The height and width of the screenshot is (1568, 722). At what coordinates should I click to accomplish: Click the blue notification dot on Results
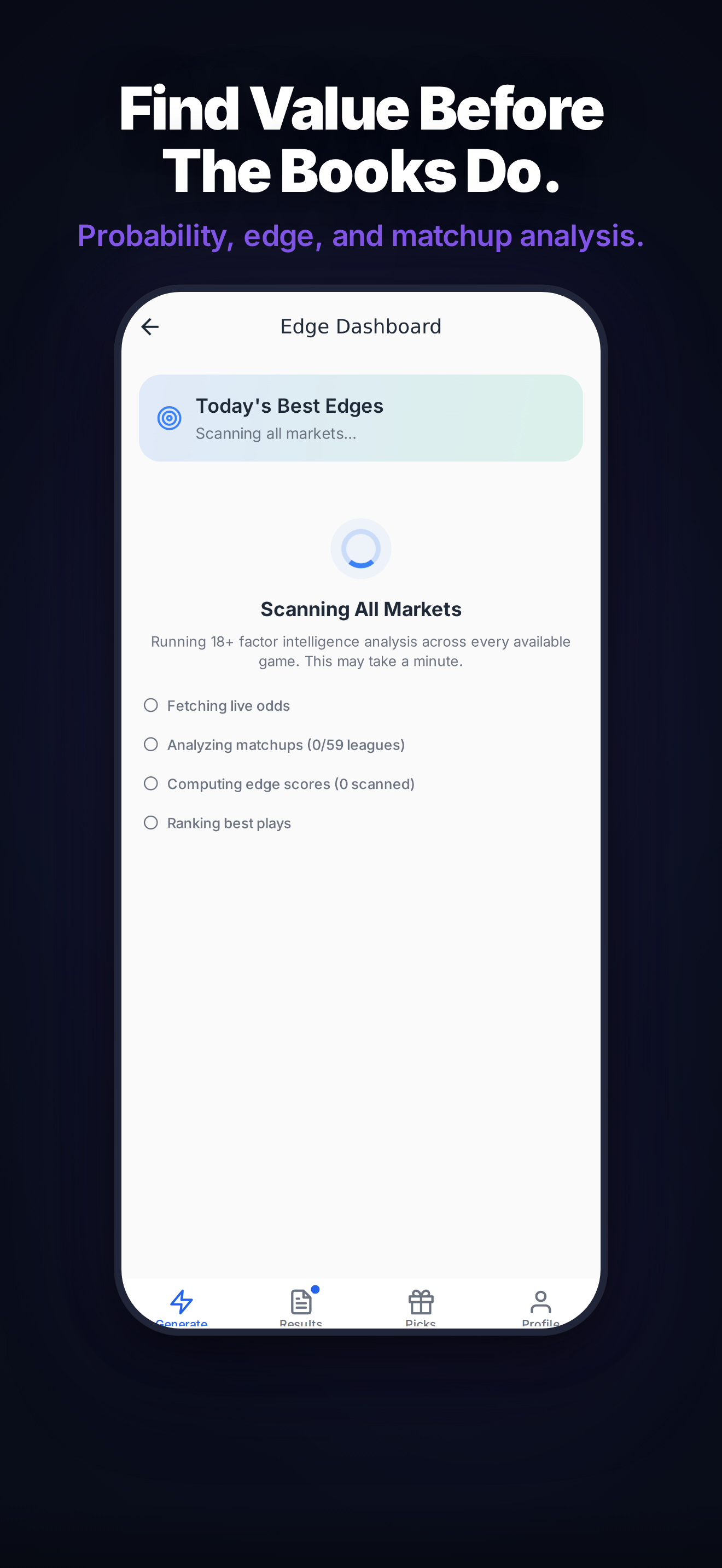coord(316,1289)
